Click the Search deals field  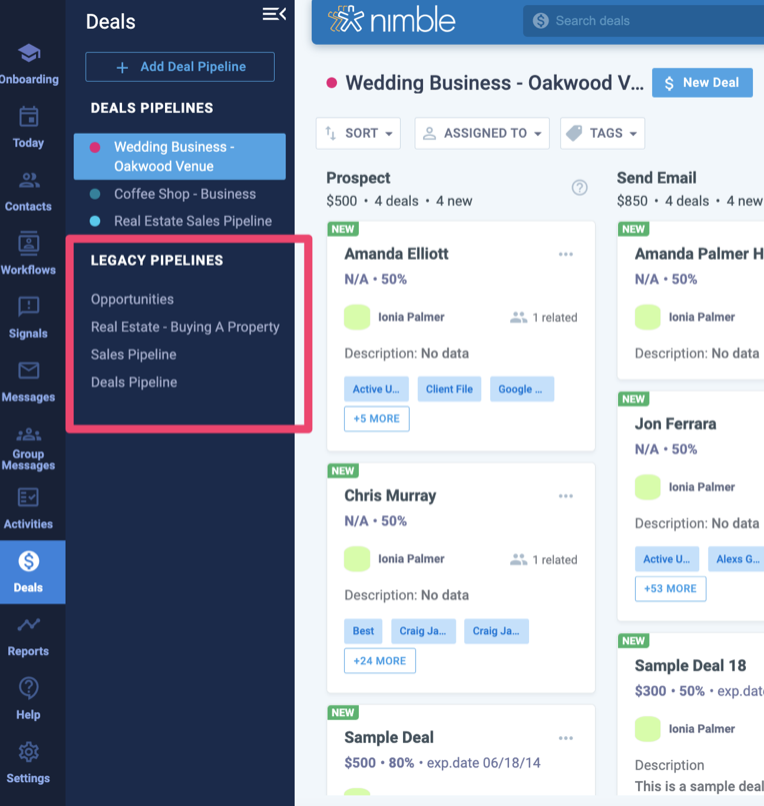[x=640, y=20]
